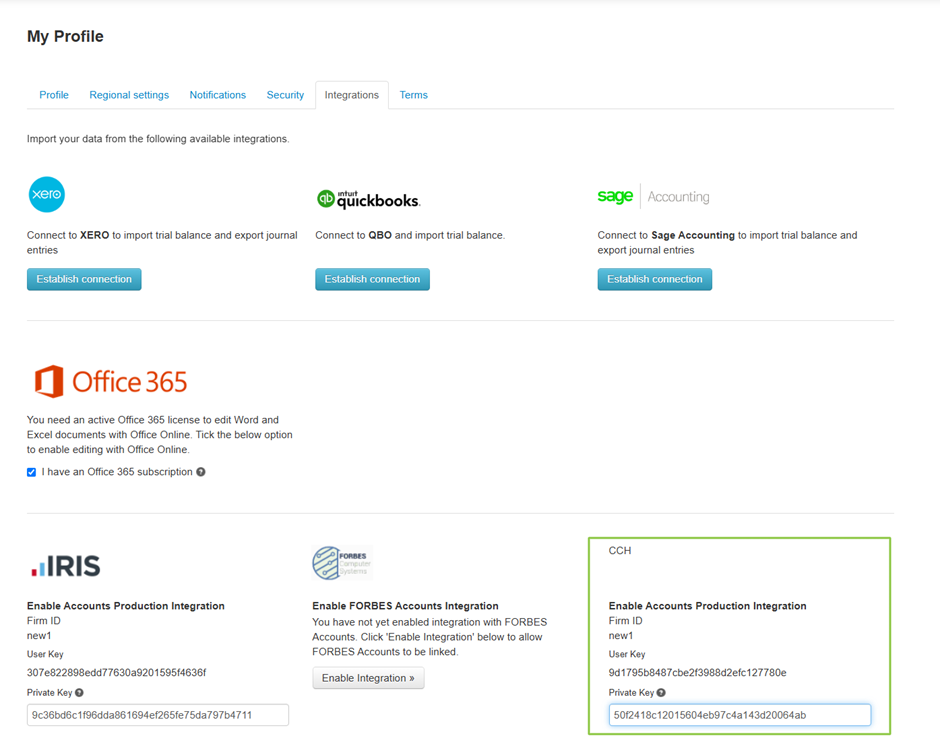Click help icon next to CCH Private Key

point(661,692)
